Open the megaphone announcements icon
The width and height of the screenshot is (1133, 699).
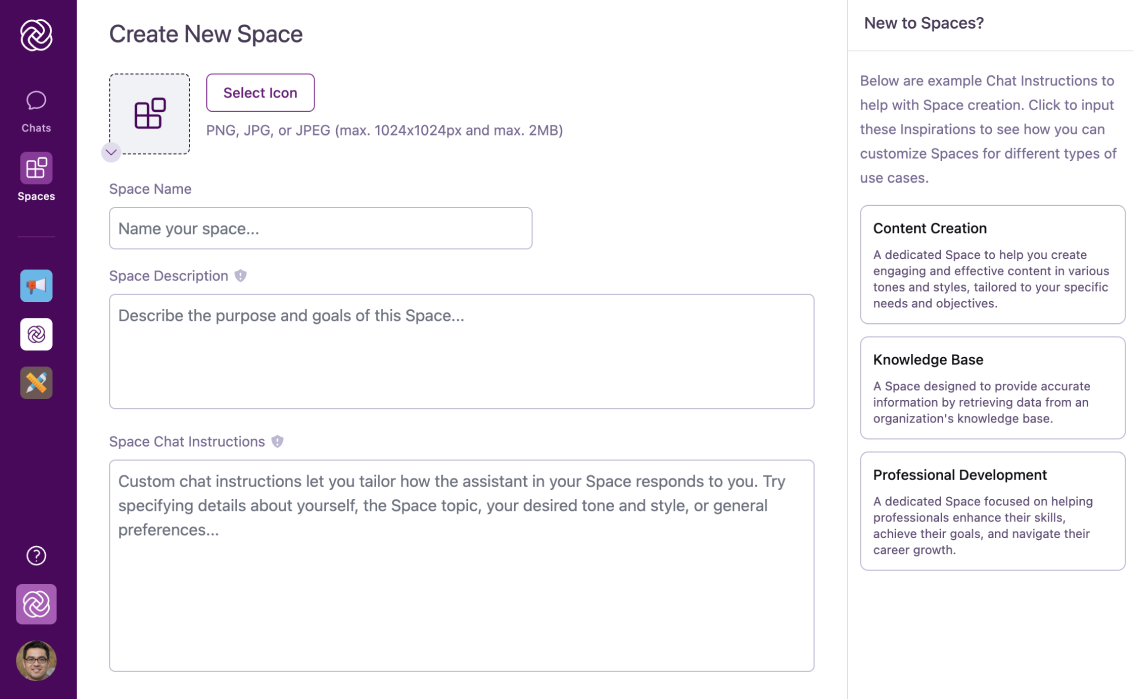click(x=36, y=285)
